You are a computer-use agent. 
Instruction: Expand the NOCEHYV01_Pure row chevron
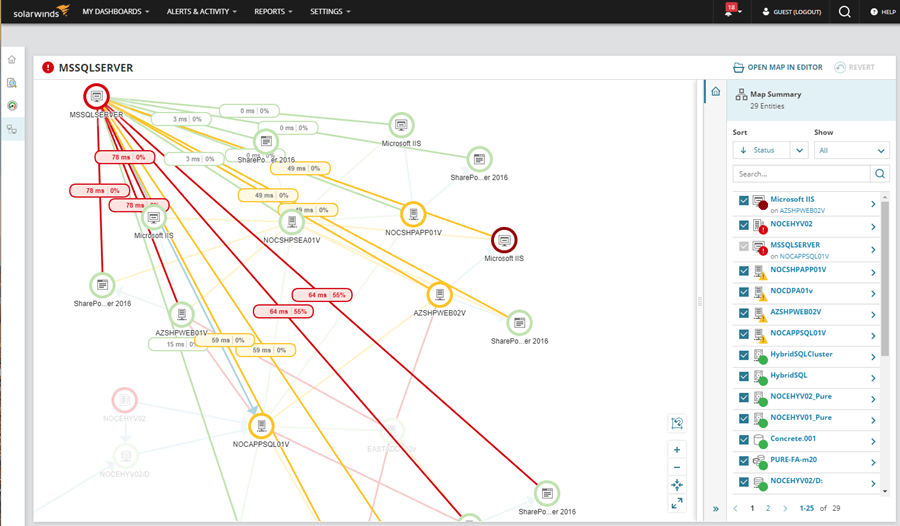pyautogui.click(x=873, y=420)
